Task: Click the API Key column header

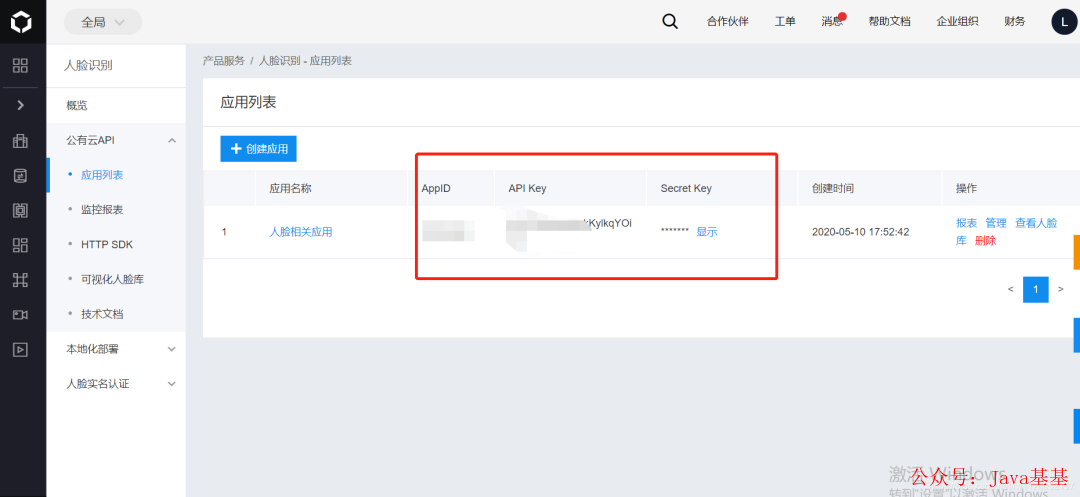Action: [x=527, y=188]
